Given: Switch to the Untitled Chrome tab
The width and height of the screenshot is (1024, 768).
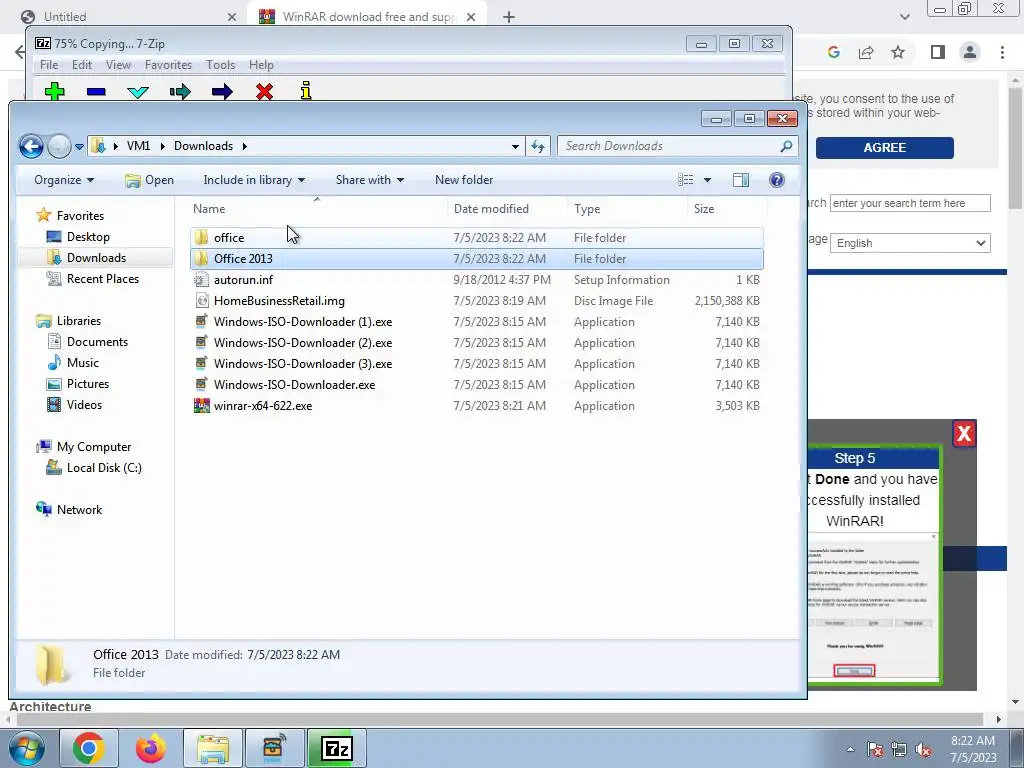Looking at the screenshot, I should 127,17.
